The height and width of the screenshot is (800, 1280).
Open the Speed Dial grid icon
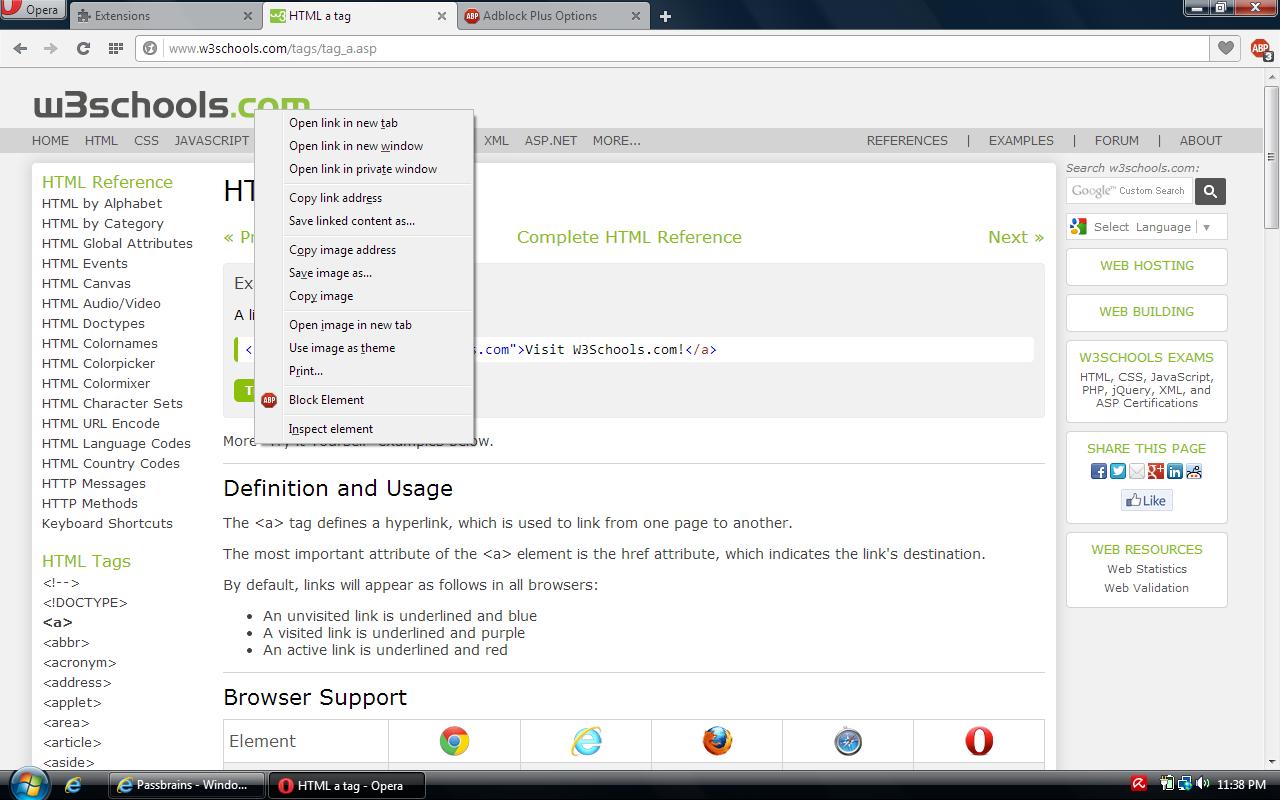[x=116, y=48]
